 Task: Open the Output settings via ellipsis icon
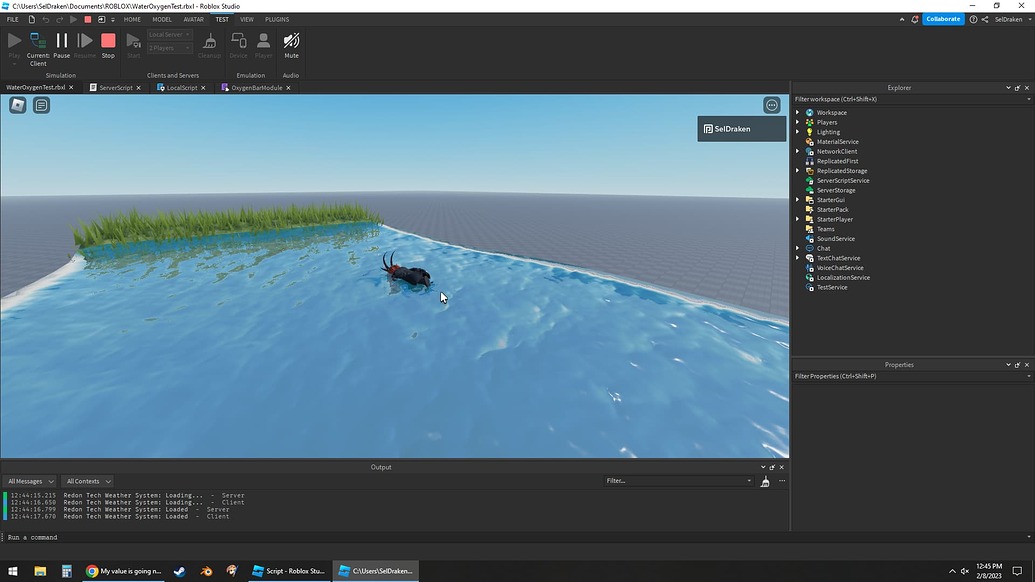782,480
